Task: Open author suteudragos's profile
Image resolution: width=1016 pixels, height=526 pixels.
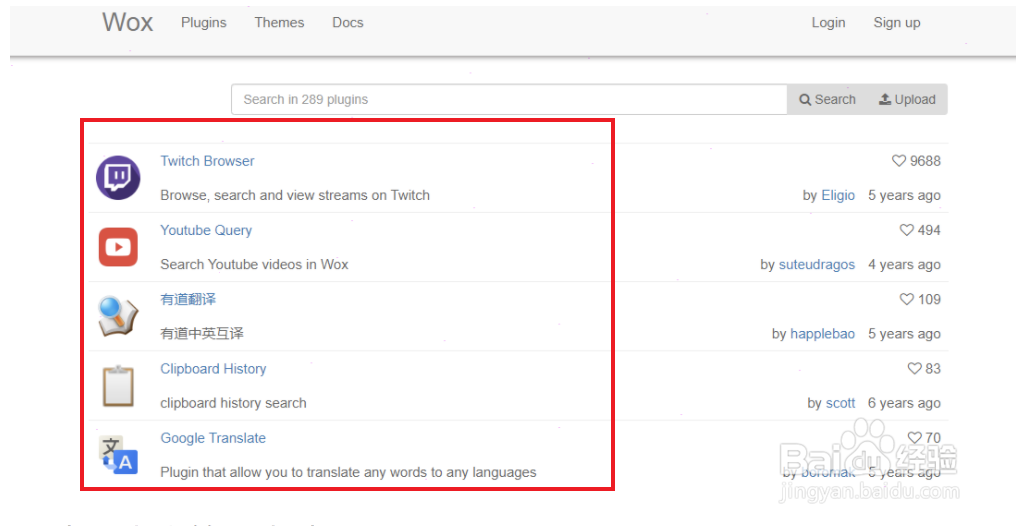Action: pyautogui.click(x=816, y=264)
